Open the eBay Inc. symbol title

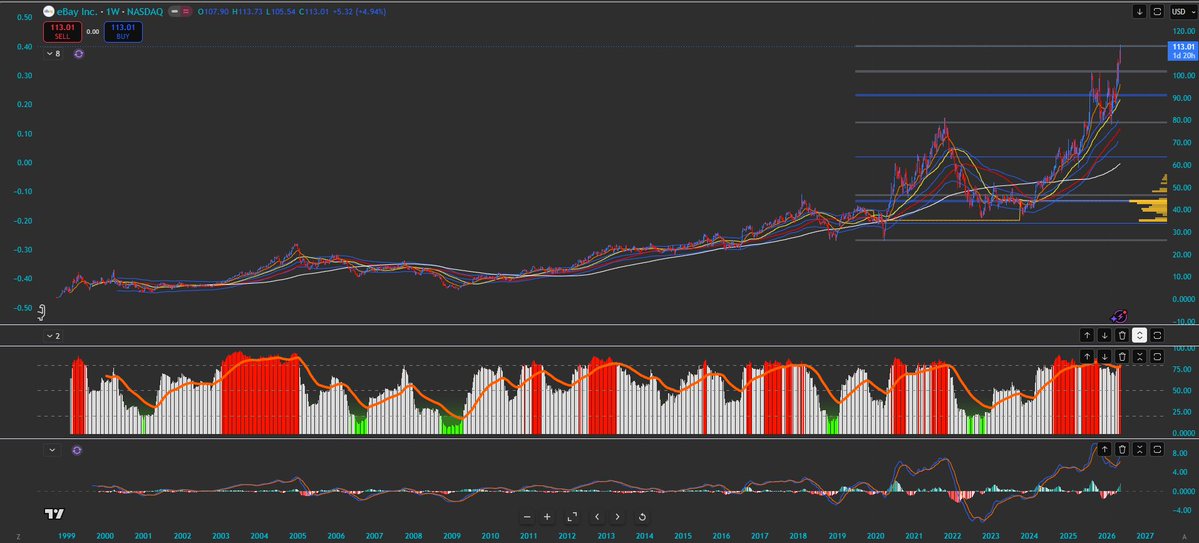(x=76, y=11)
